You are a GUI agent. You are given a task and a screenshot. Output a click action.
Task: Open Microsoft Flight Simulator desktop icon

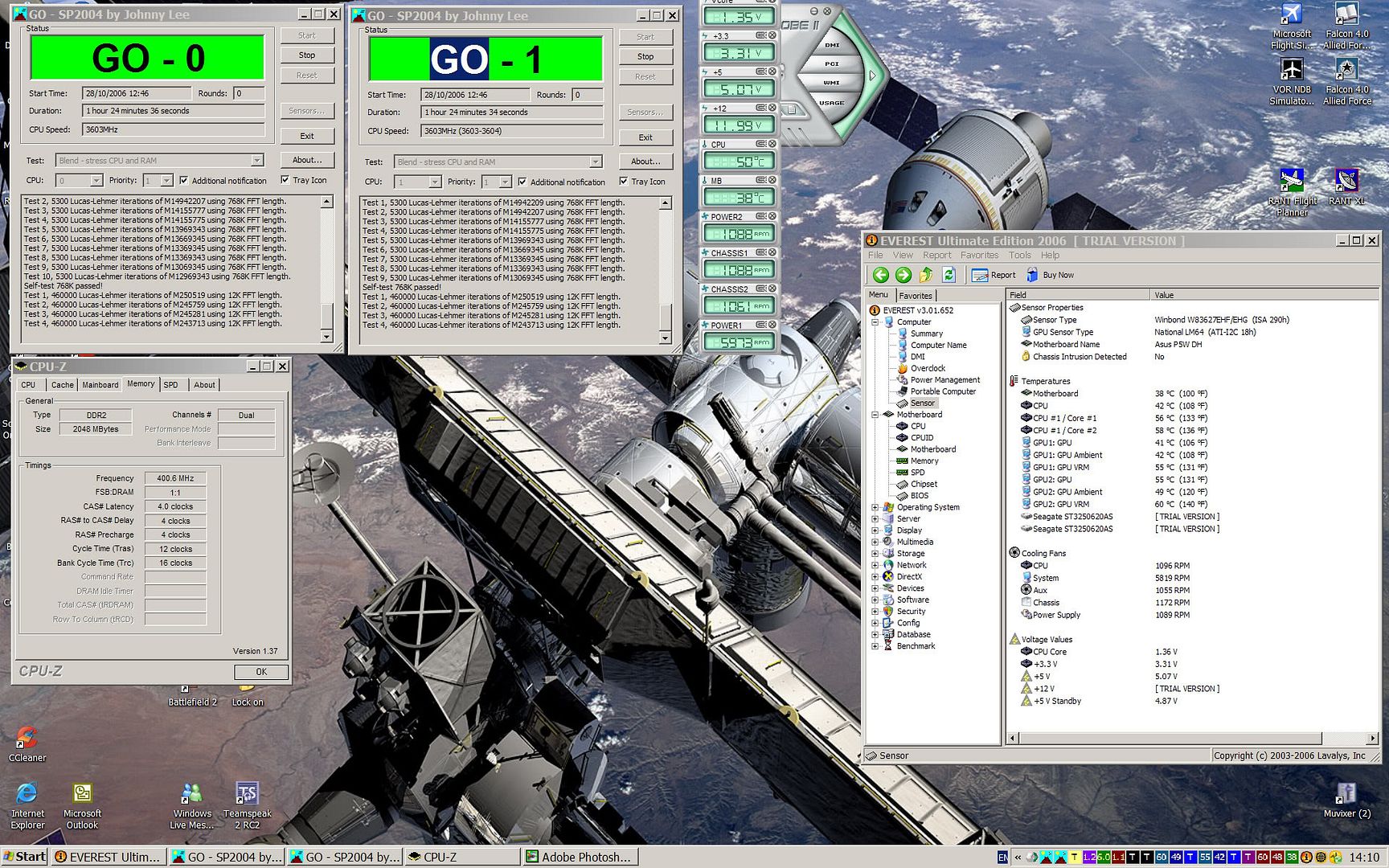point(1292,27)
